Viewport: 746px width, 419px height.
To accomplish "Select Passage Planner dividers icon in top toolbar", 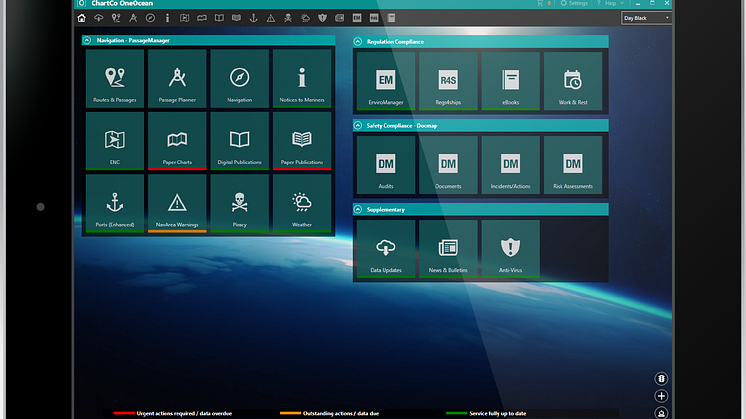I will click(x=133, y=18).
